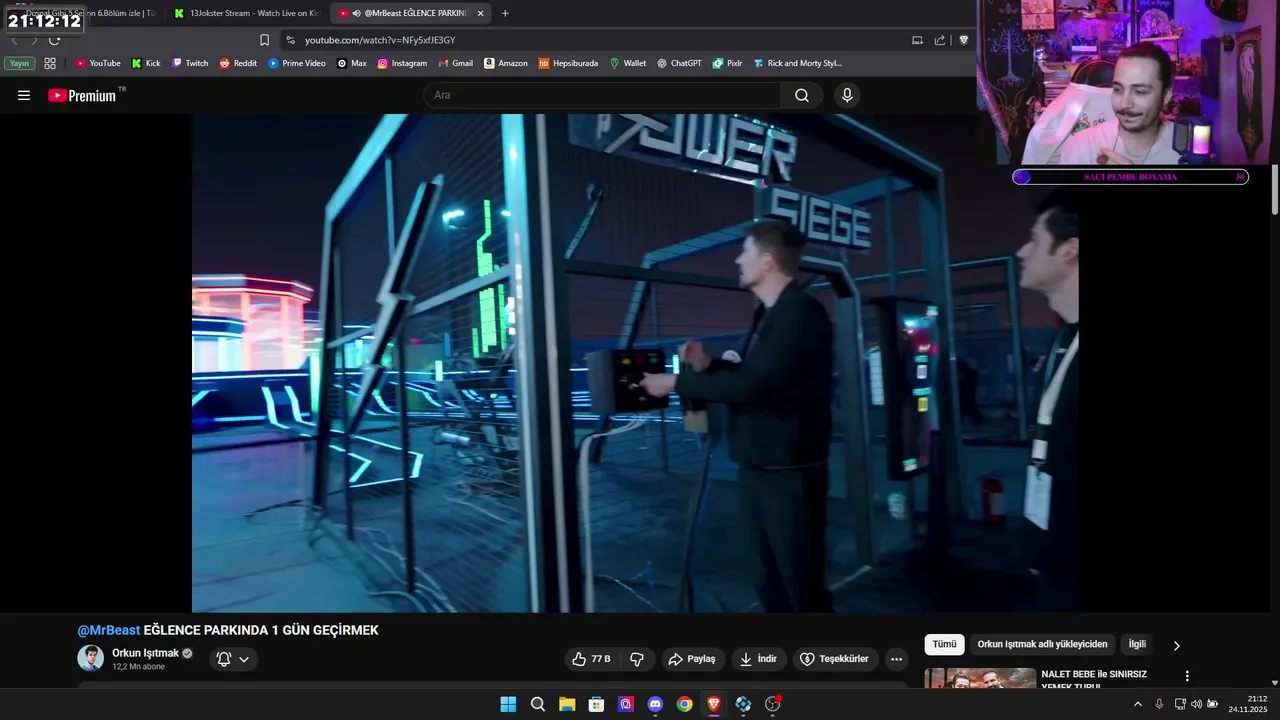The image size is (1280, 720).
Task: Bookmark this page with the bookmark icon
Action: click(264, 40)
